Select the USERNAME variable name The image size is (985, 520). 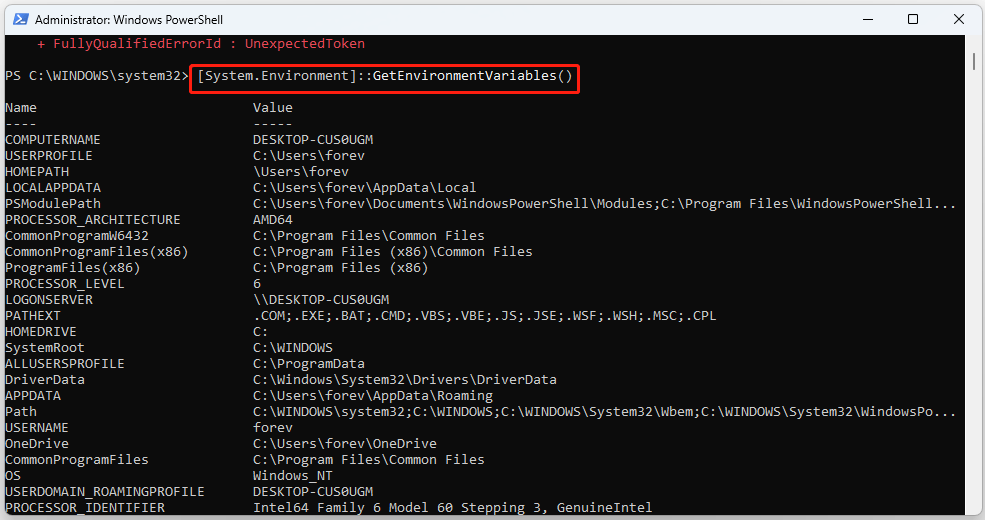coord(37,428)
